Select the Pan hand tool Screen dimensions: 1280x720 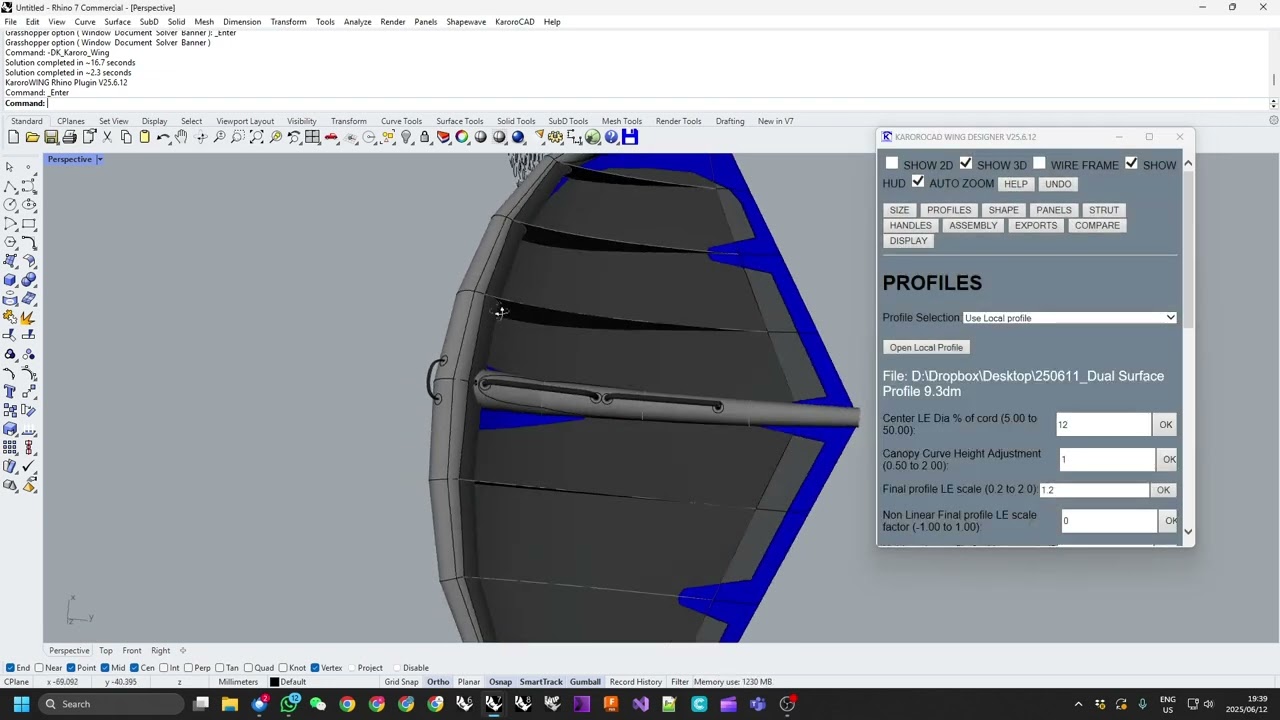click(182, 137)
